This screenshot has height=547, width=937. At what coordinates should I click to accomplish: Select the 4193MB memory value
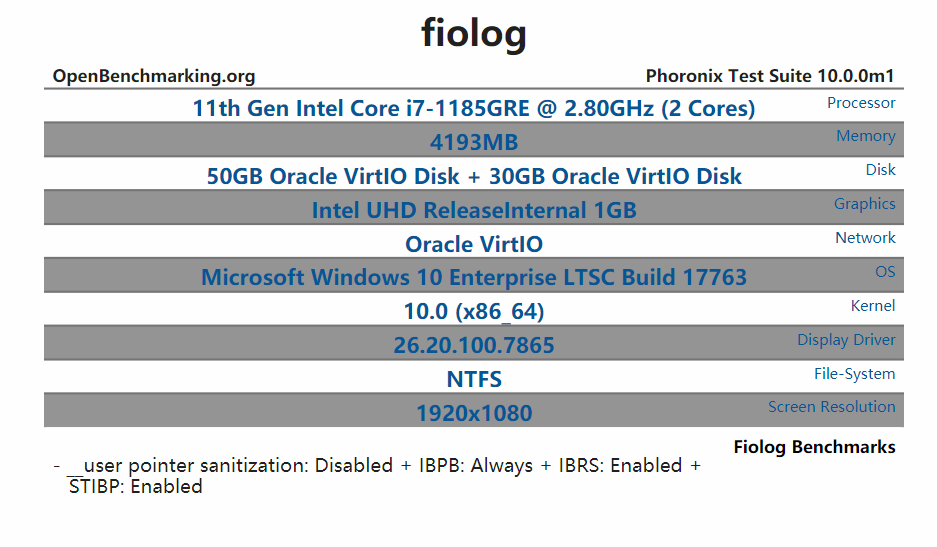click(473, 143)
